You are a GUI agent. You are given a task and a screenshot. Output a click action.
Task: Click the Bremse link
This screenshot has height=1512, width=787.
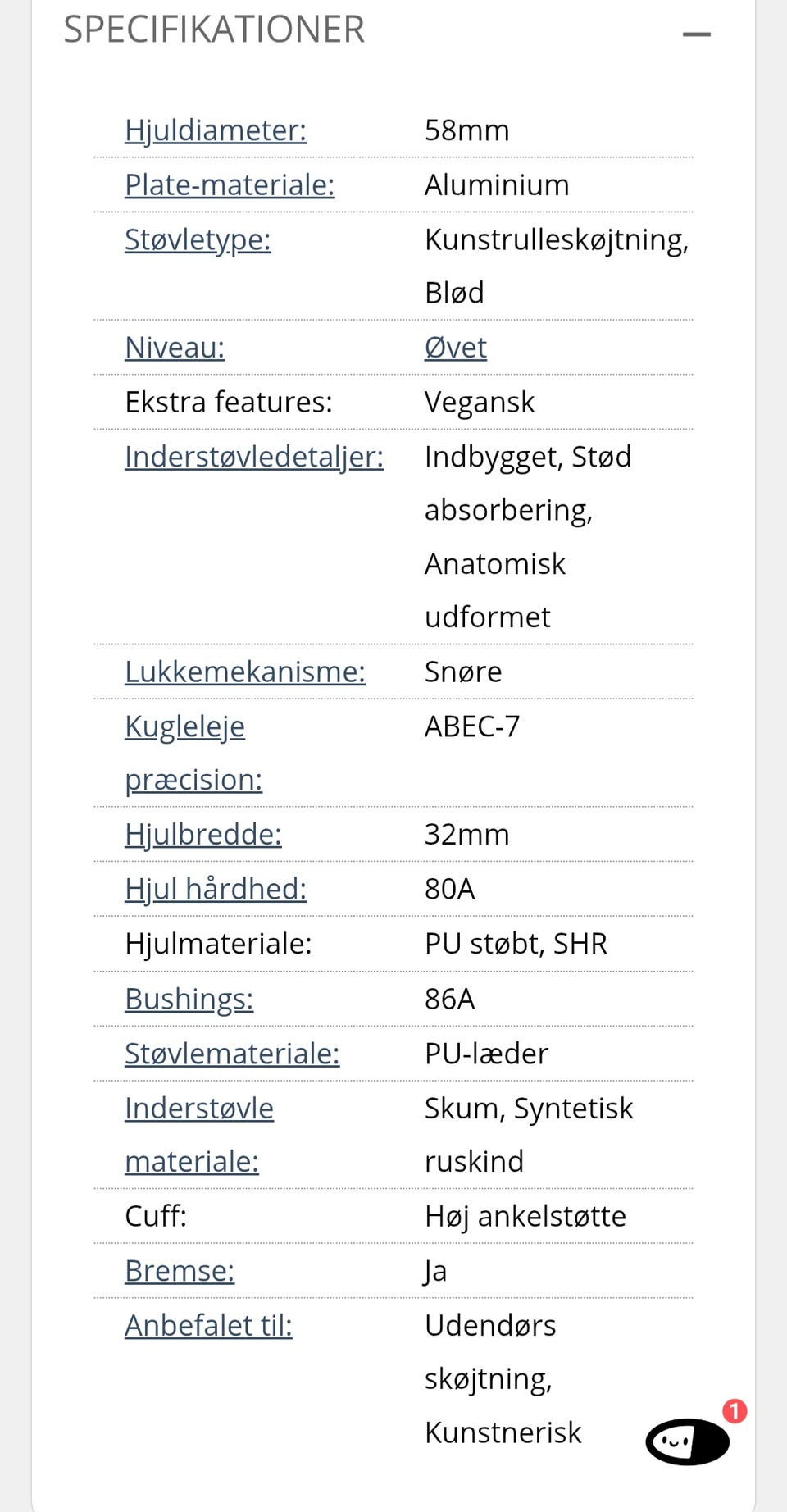(x=180, y=1271)
